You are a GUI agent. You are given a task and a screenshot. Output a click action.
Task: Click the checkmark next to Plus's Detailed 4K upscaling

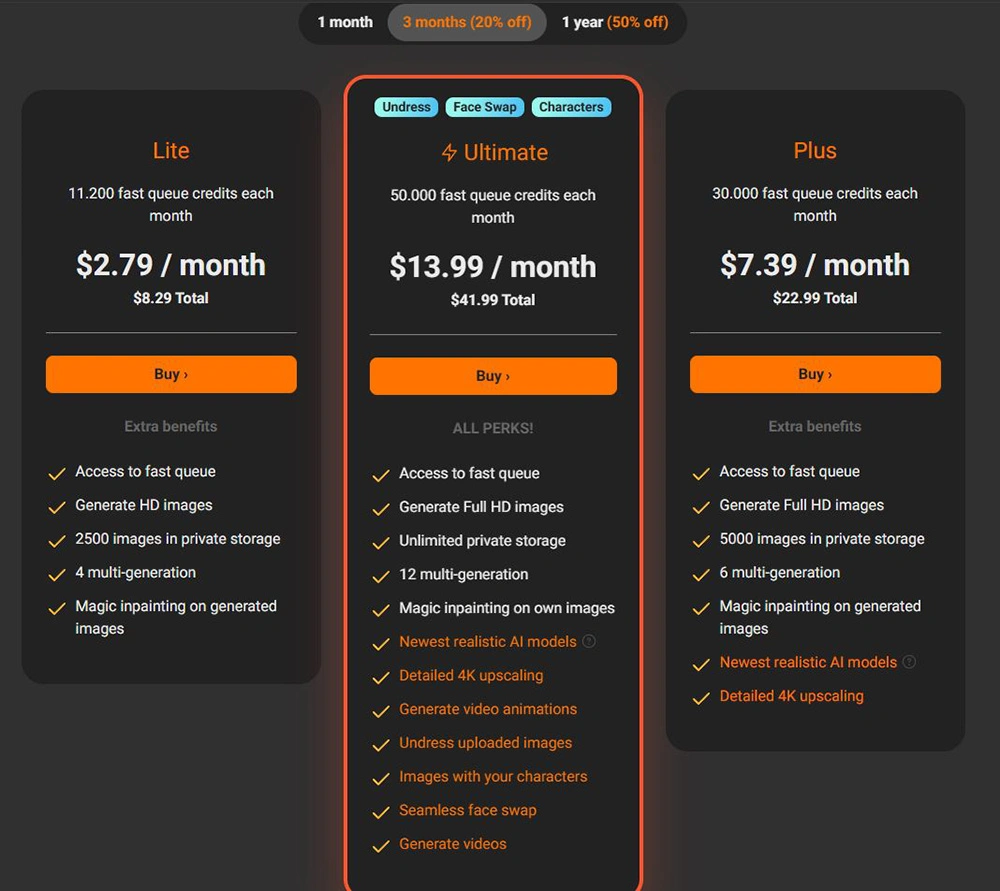(701, 696)
